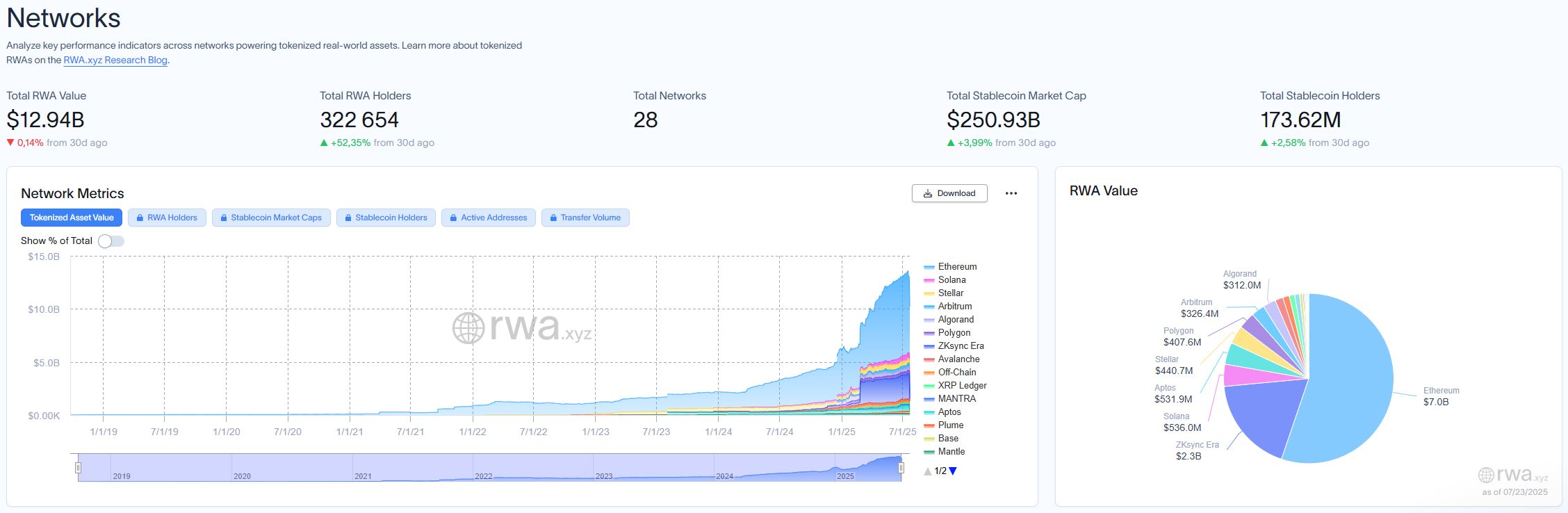Viewport: 1568px width, 513px height.
Task: Go to previous legend page arrow
Action: coord(928,471)
